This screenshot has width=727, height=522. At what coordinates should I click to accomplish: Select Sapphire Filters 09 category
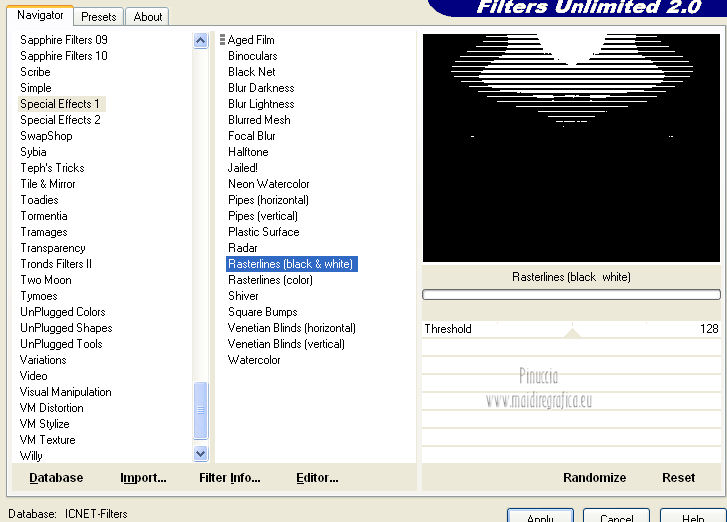pyautogui.click(x=64, y=40)
